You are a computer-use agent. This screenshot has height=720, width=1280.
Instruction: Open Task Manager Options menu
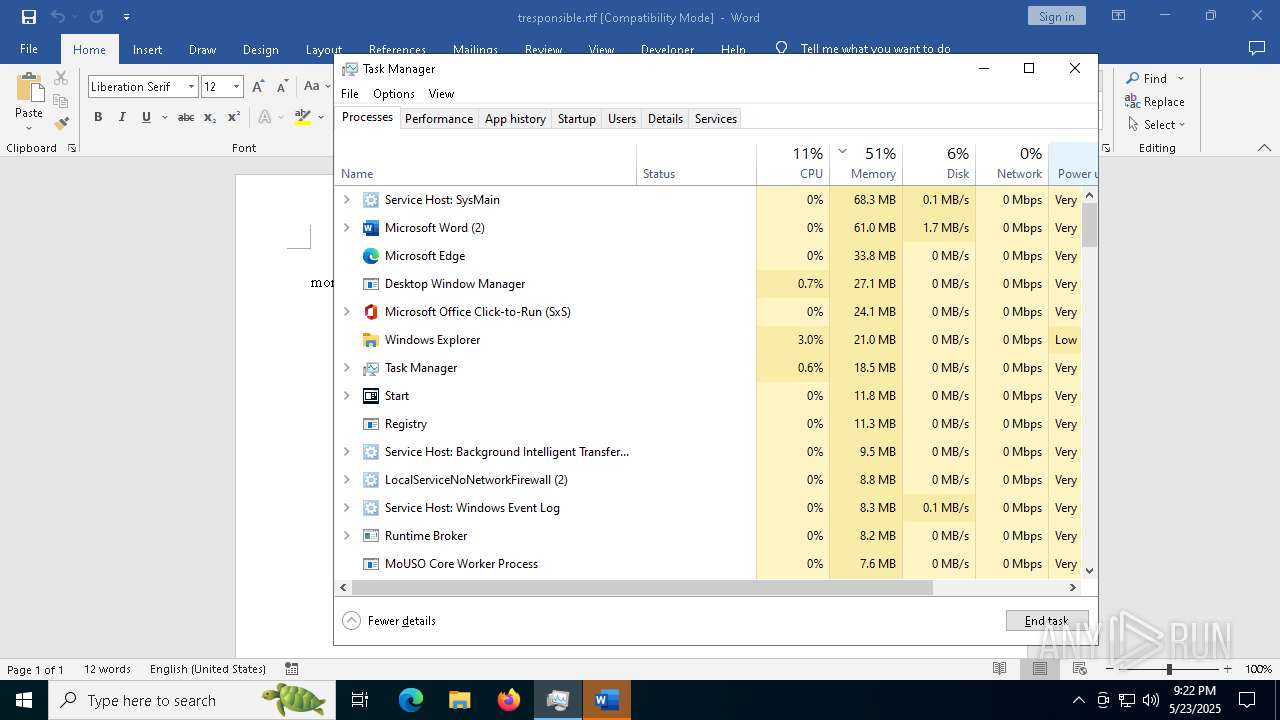pos(394,93)
